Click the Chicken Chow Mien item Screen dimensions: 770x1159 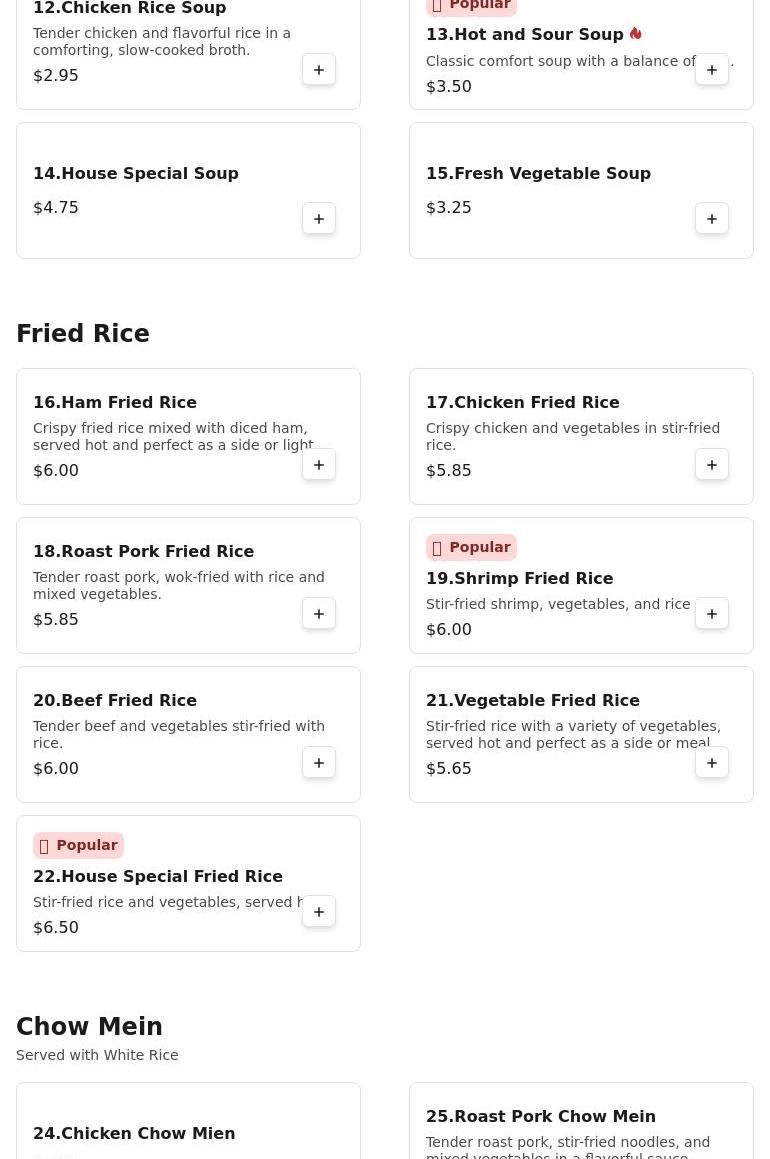pyautogui.click(x=134, y=1133)
